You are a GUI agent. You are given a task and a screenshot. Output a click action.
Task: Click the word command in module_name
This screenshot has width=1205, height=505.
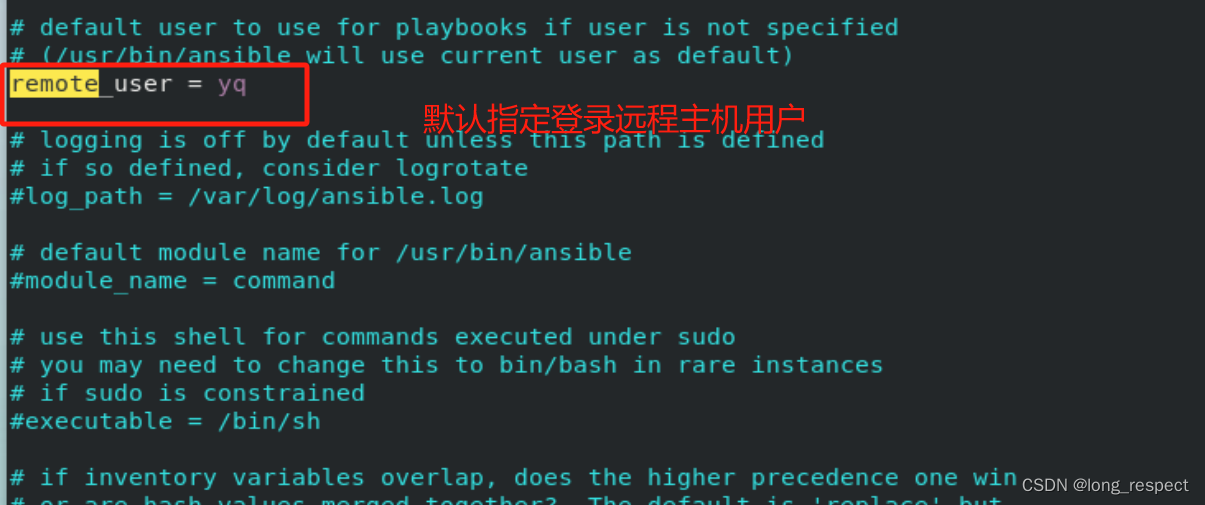[x=284, y=281]
